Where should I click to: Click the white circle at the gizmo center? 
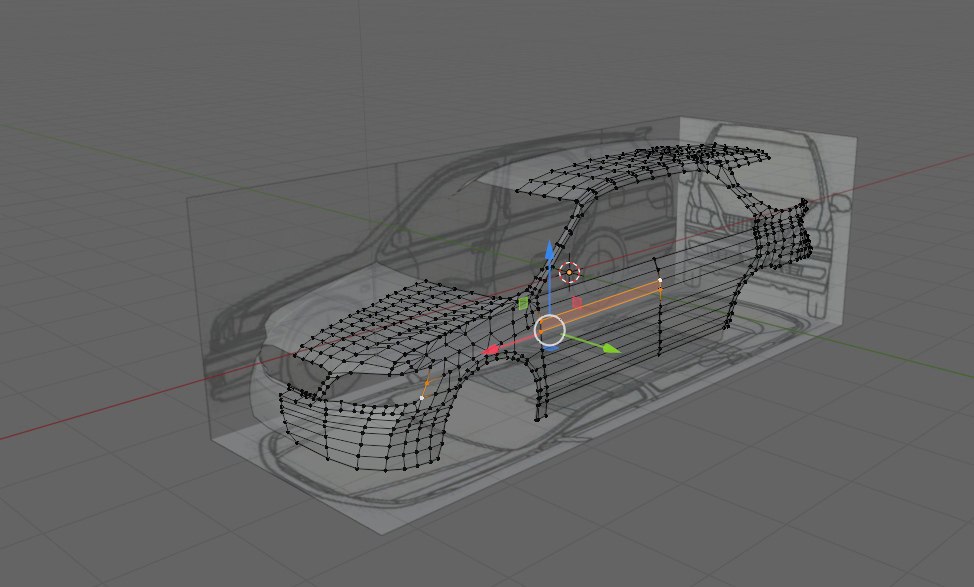click(x=551, y=330)
